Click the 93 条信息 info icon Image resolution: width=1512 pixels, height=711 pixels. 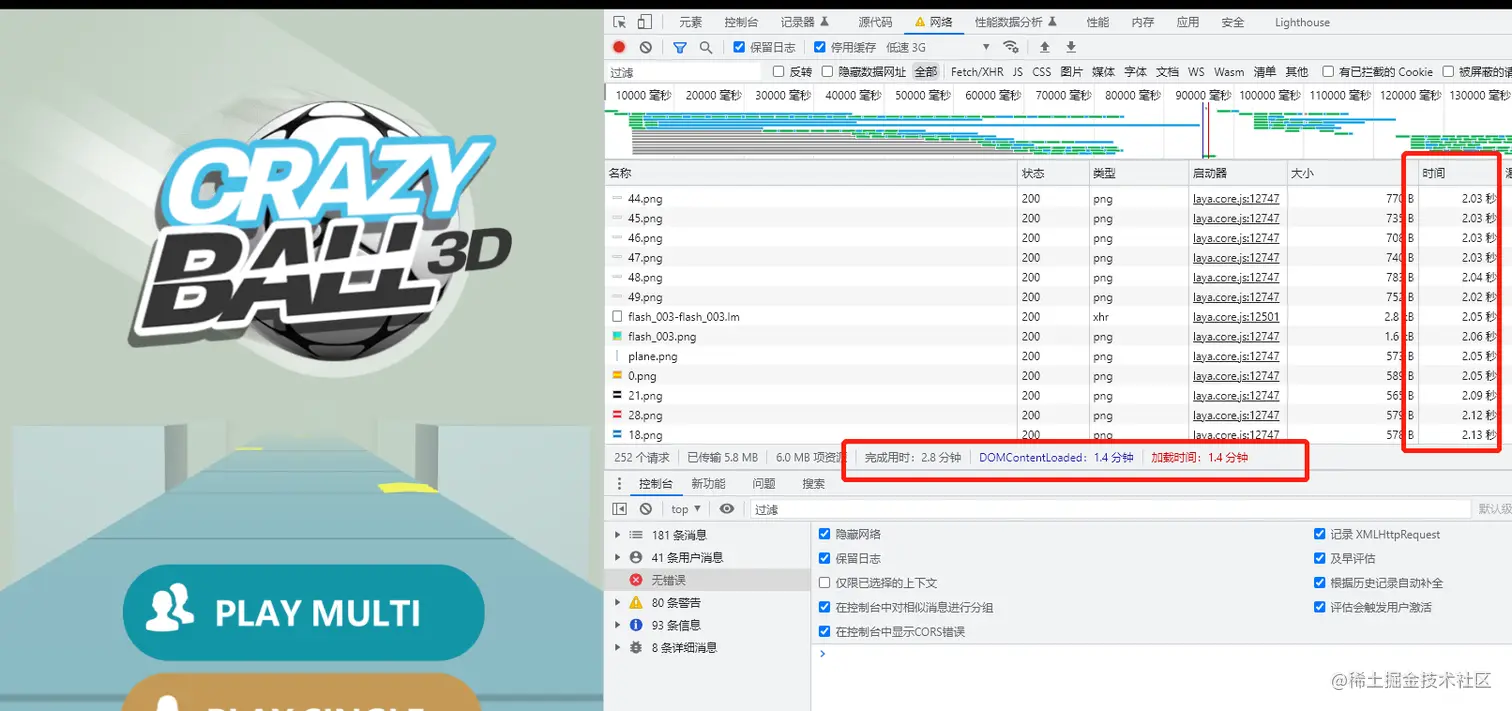636,625
